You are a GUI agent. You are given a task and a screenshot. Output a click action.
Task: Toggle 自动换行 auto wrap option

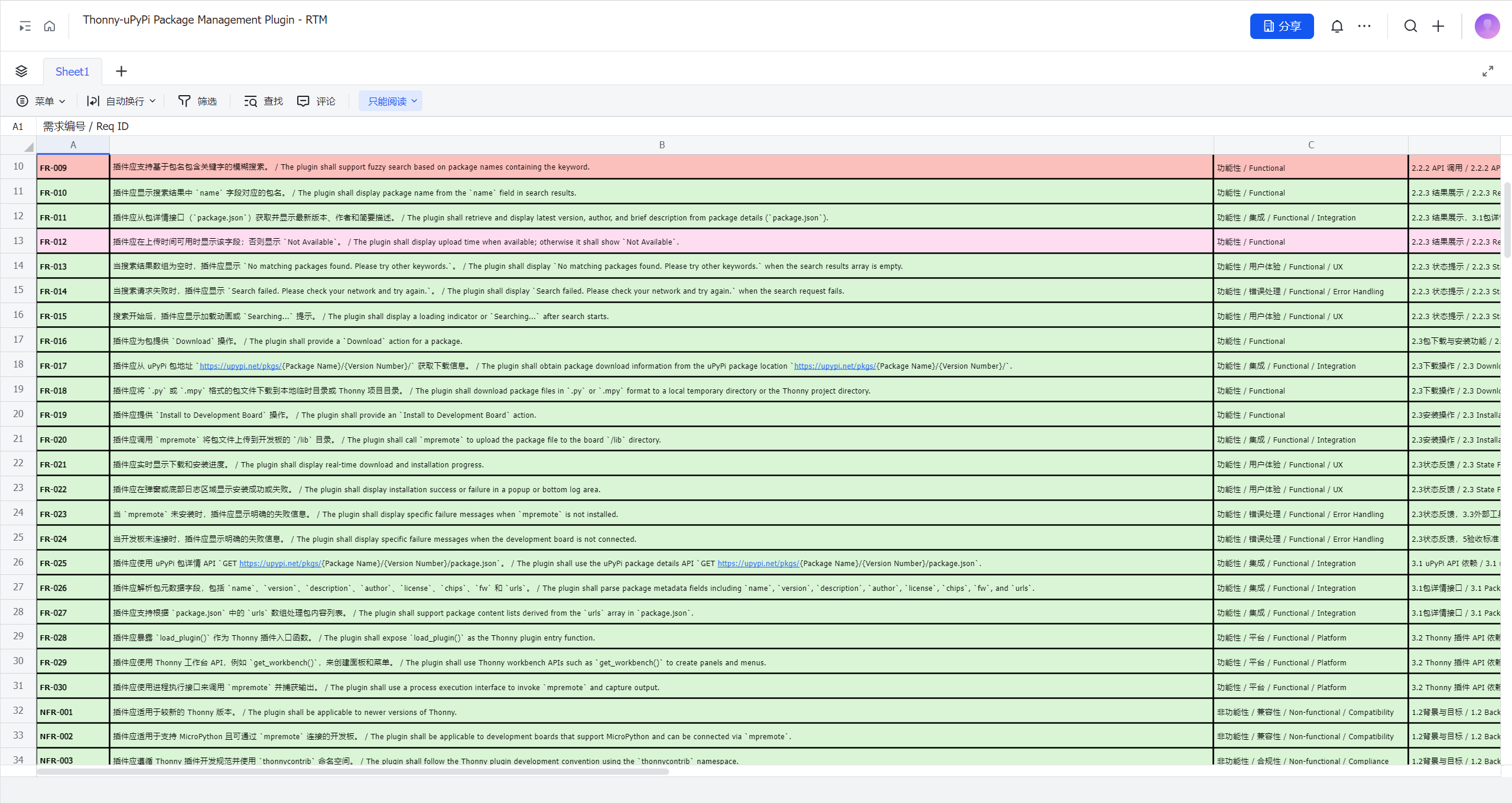click(121, 101)
